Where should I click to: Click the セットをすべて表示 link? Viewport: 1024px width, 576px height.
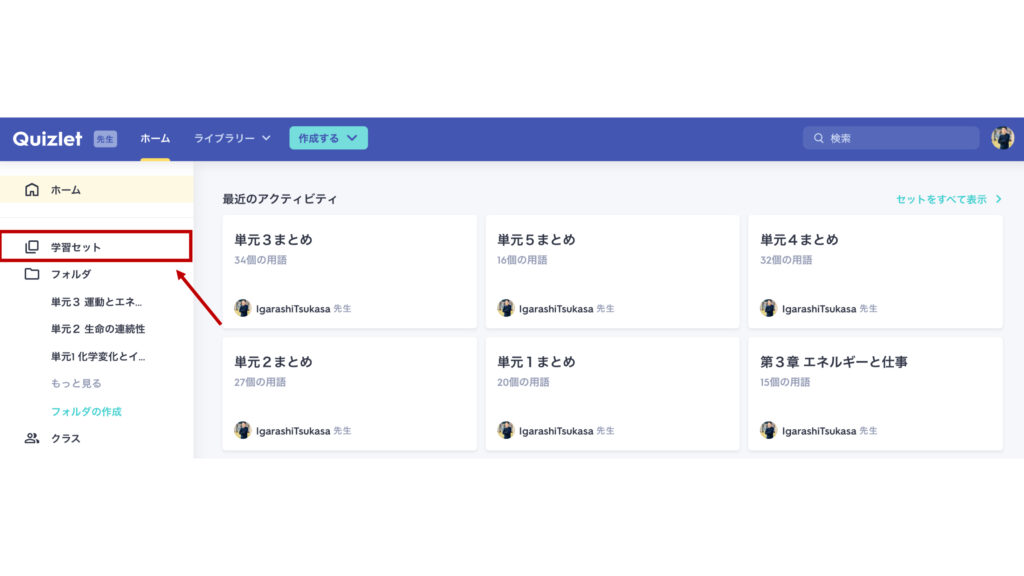pos(944,199)
